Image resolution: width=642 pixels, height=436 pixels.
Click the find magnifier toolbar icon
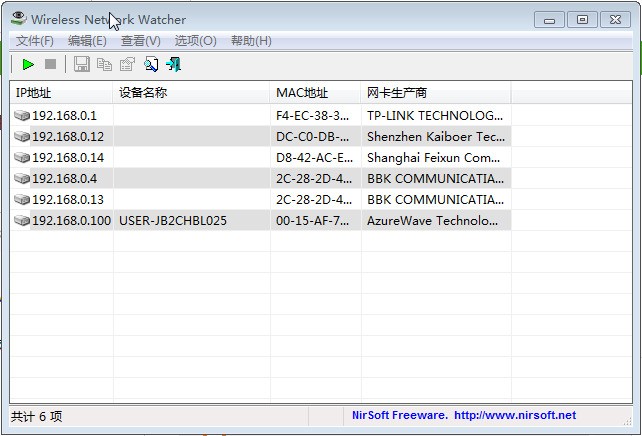point(151,64)
